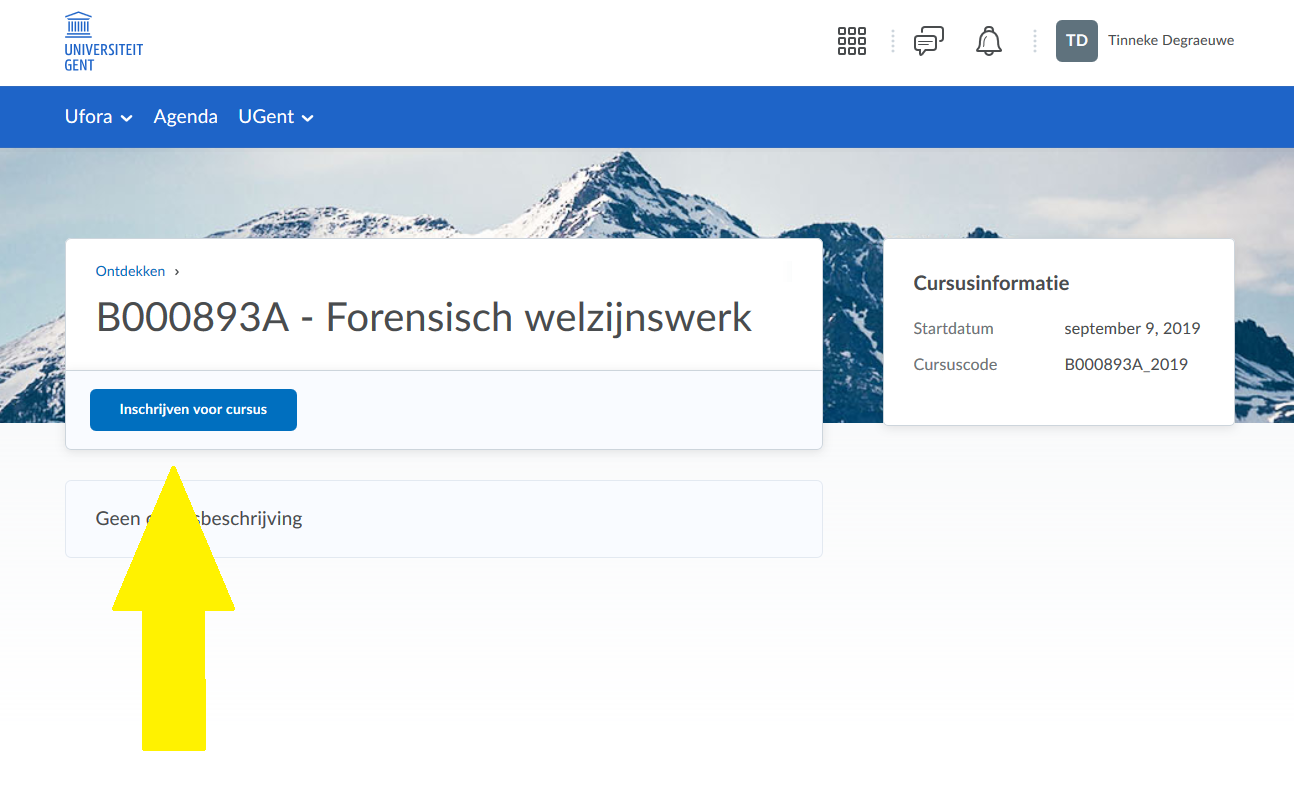This screenshot has width=1294, height=809.
Task: Open the course selector grid icon
Action: coord(851,41)
